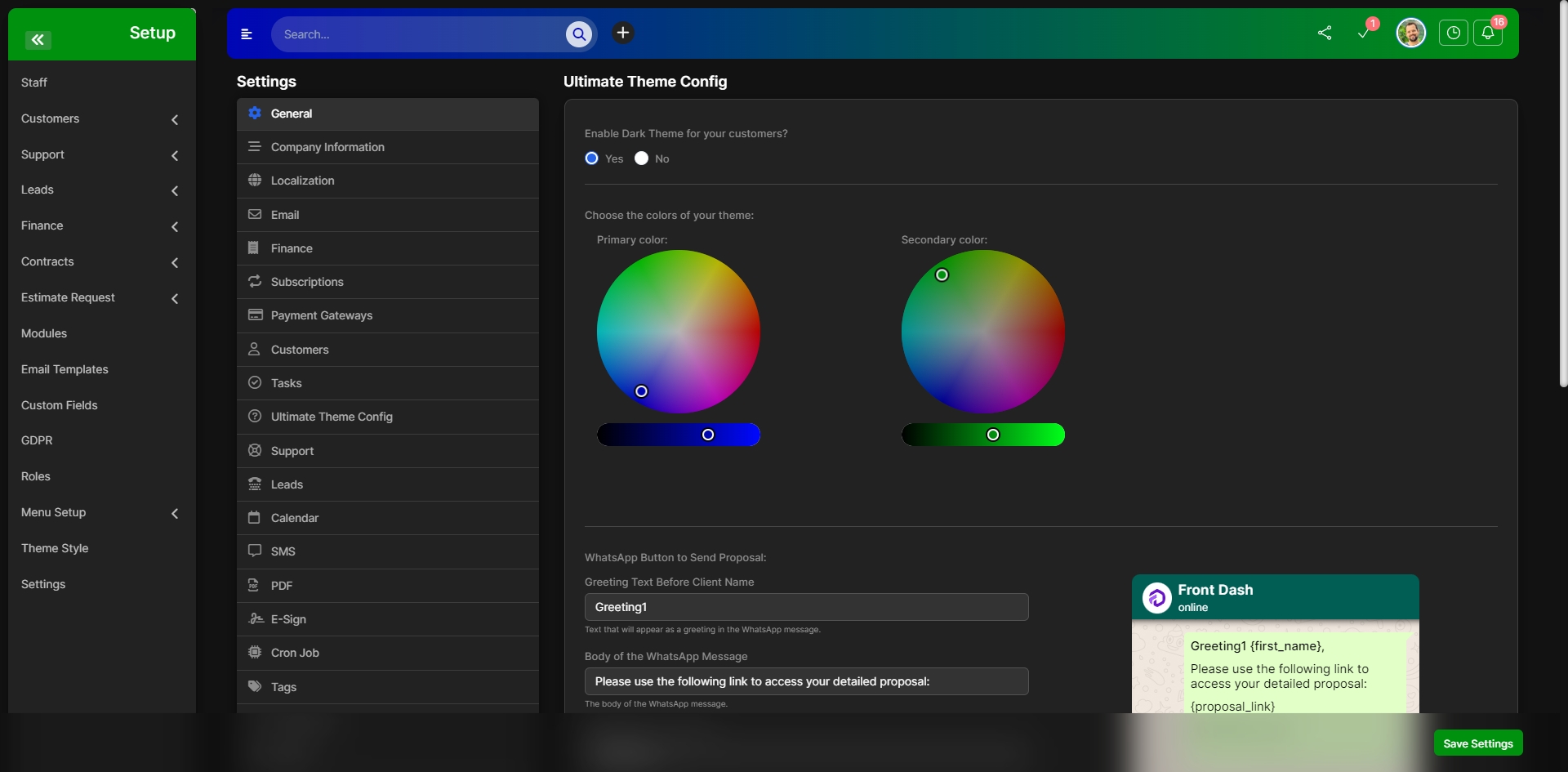
Task: Expand the Menu Setup section
Action: point(175,513)
